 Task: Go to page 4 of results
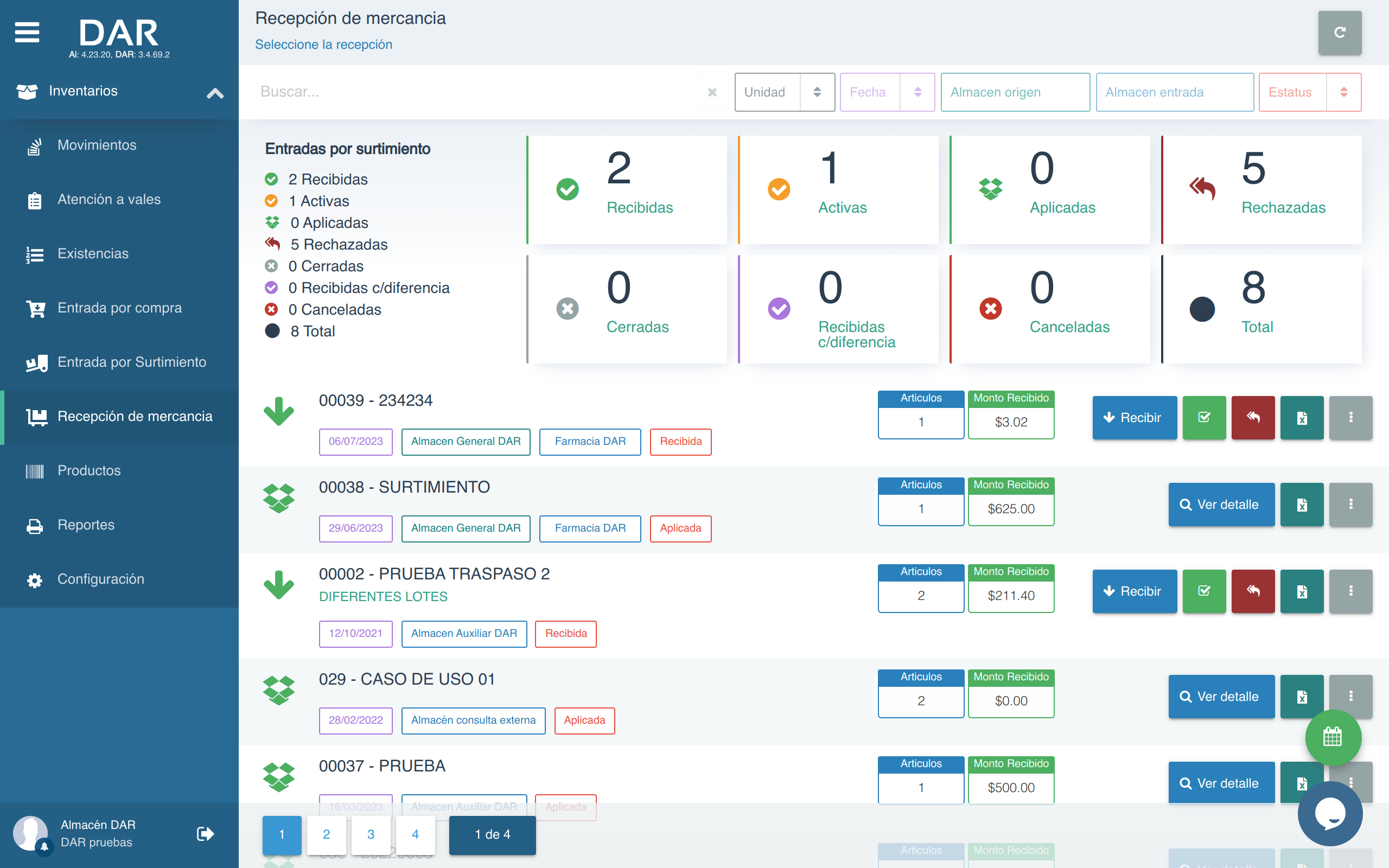415,835
